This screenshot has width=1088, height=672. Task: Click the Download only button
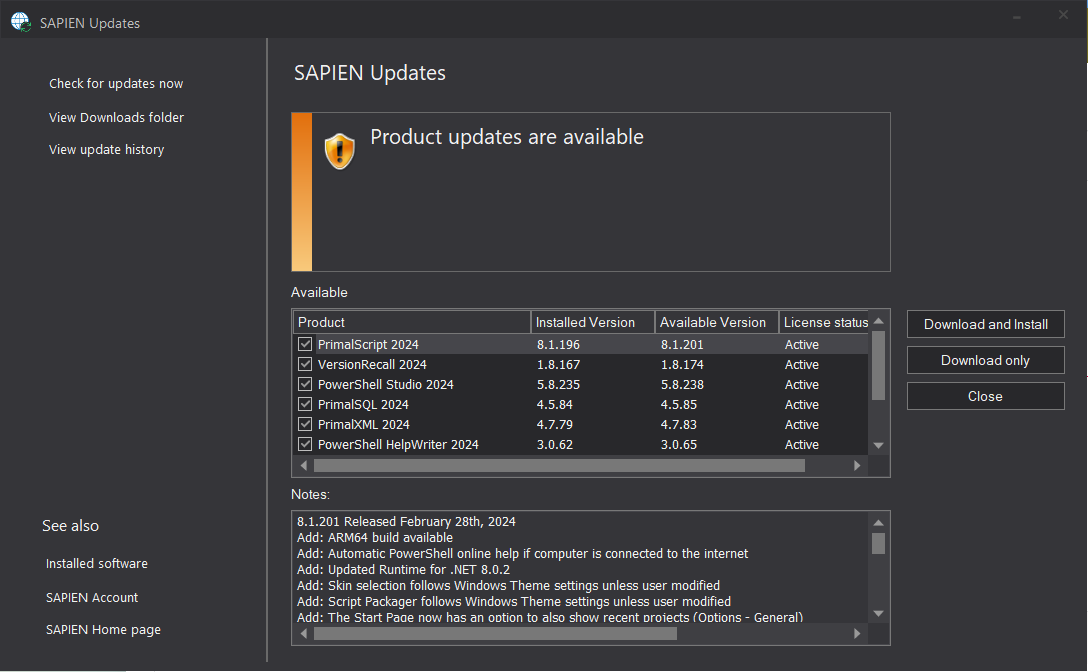click(985, 360)
